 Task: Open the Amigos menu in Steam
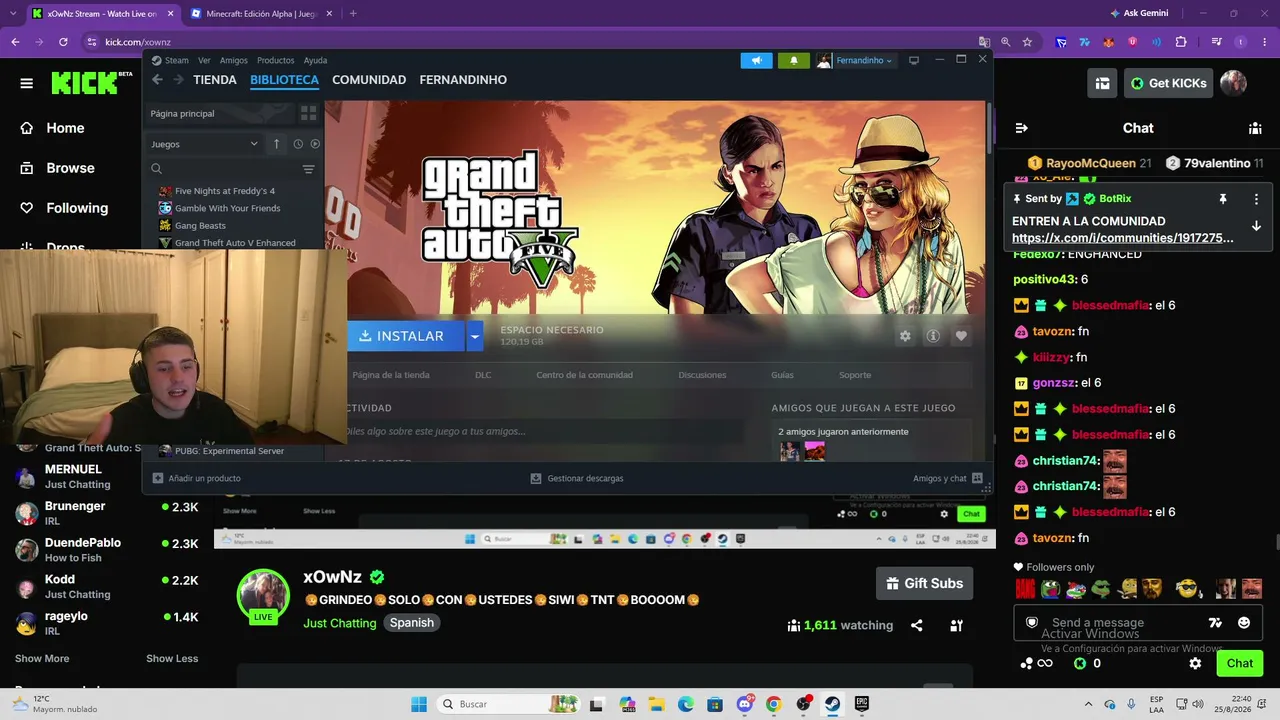(x=233, y=60)
